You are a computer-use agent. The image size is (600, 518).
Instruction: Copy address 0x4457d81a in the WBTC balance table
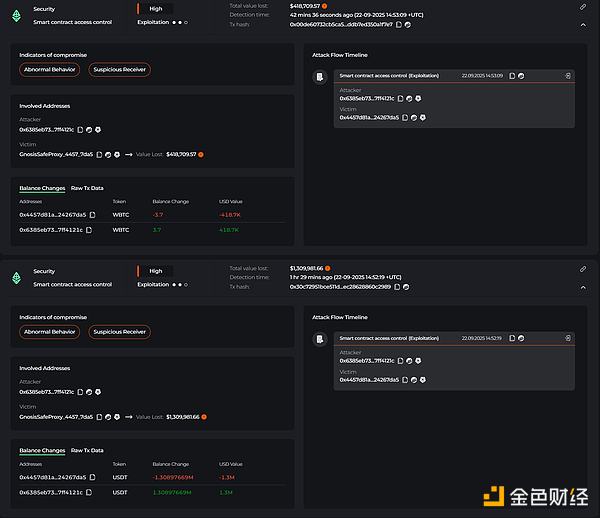91,214
